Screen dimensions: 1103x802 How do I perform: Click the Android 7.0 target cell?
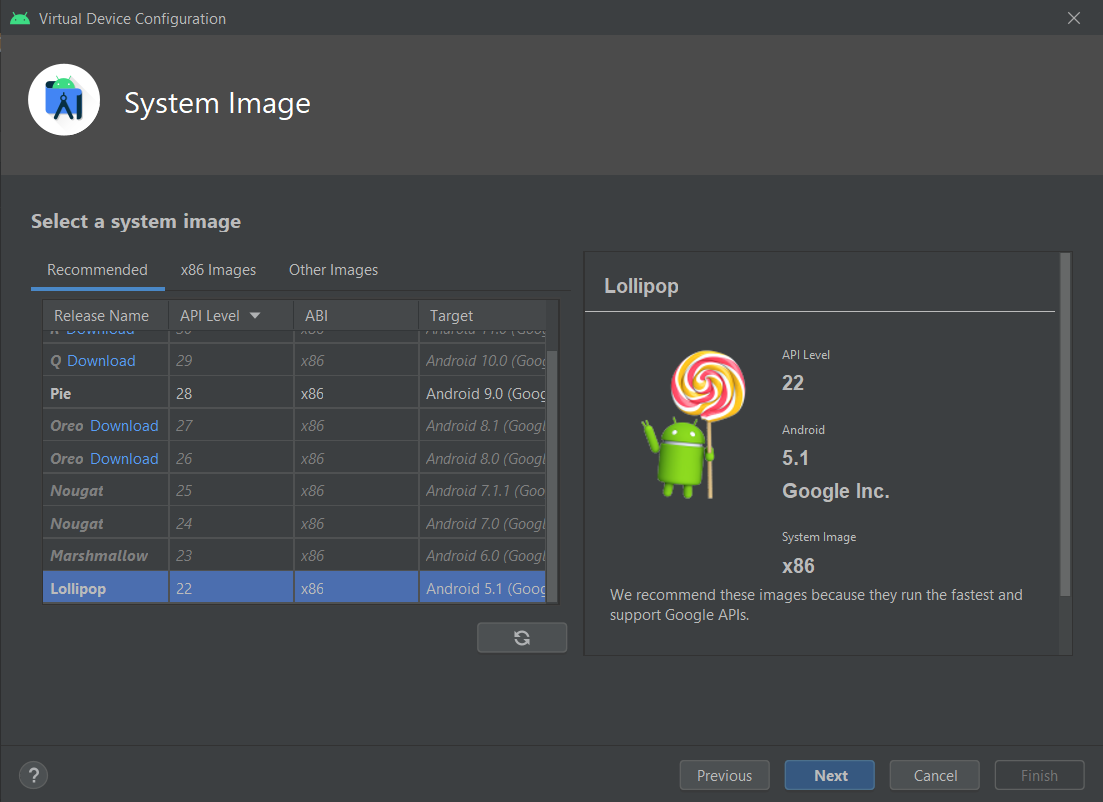click(x=483, y=524)
